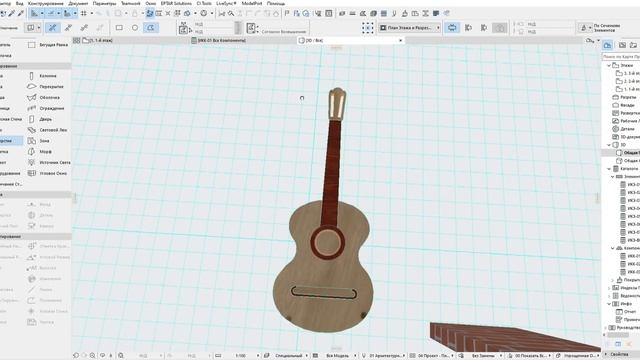Click the syringe inject parameters icon

[20, 13]
